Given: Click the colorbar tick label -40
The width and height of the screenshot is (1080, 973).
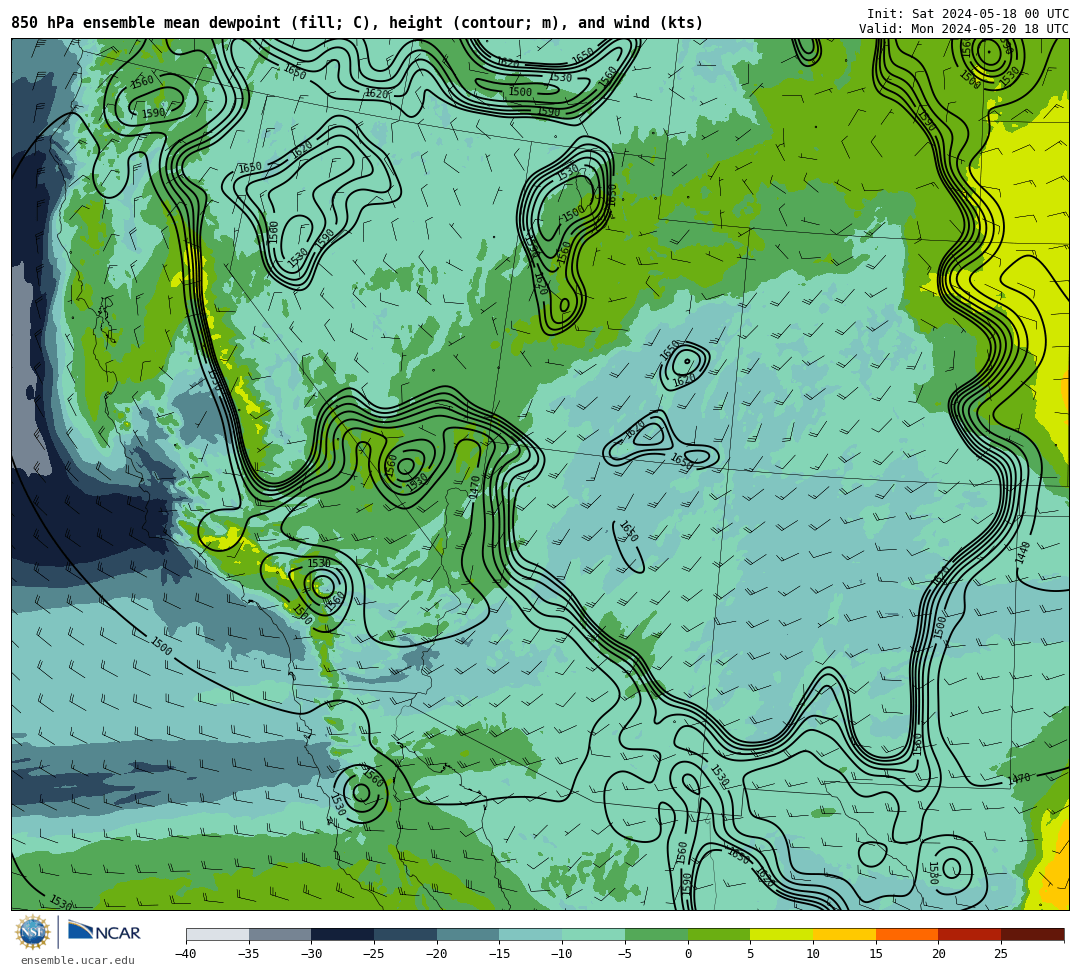Looking at the screenshot, I should 186,954.
